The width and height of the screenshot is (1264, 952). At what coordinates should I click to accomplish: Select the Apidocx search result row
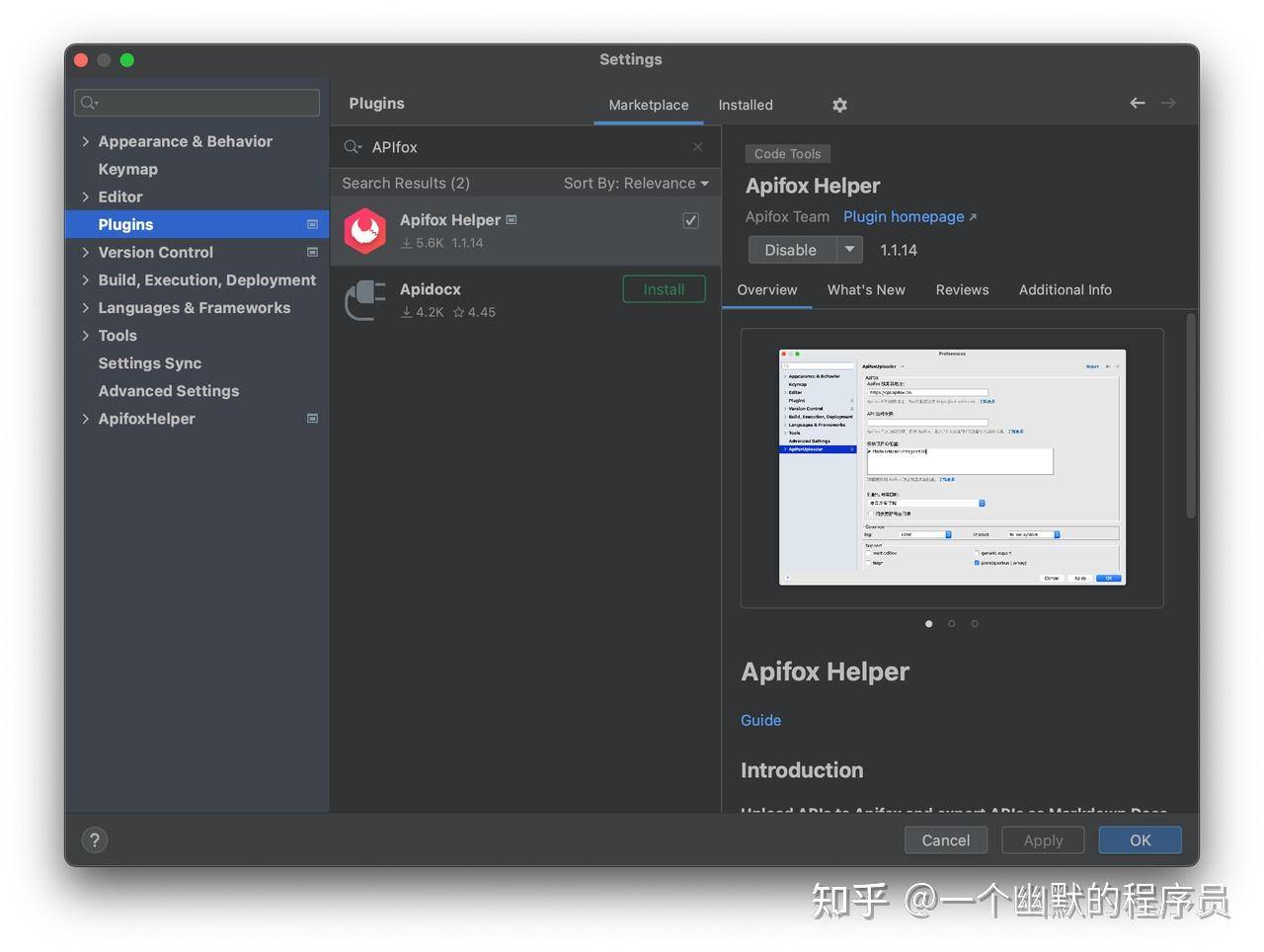pyautogui.click(x=525, y=300)
